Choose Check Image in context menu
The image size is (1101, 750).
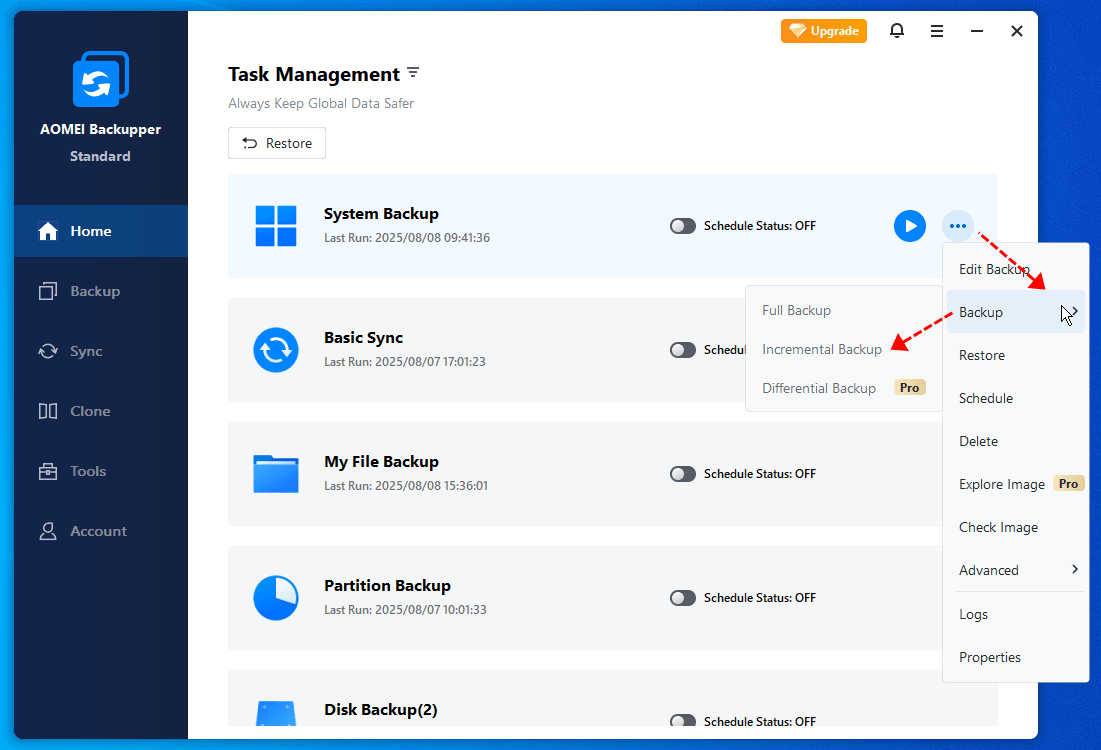[998, 527]
